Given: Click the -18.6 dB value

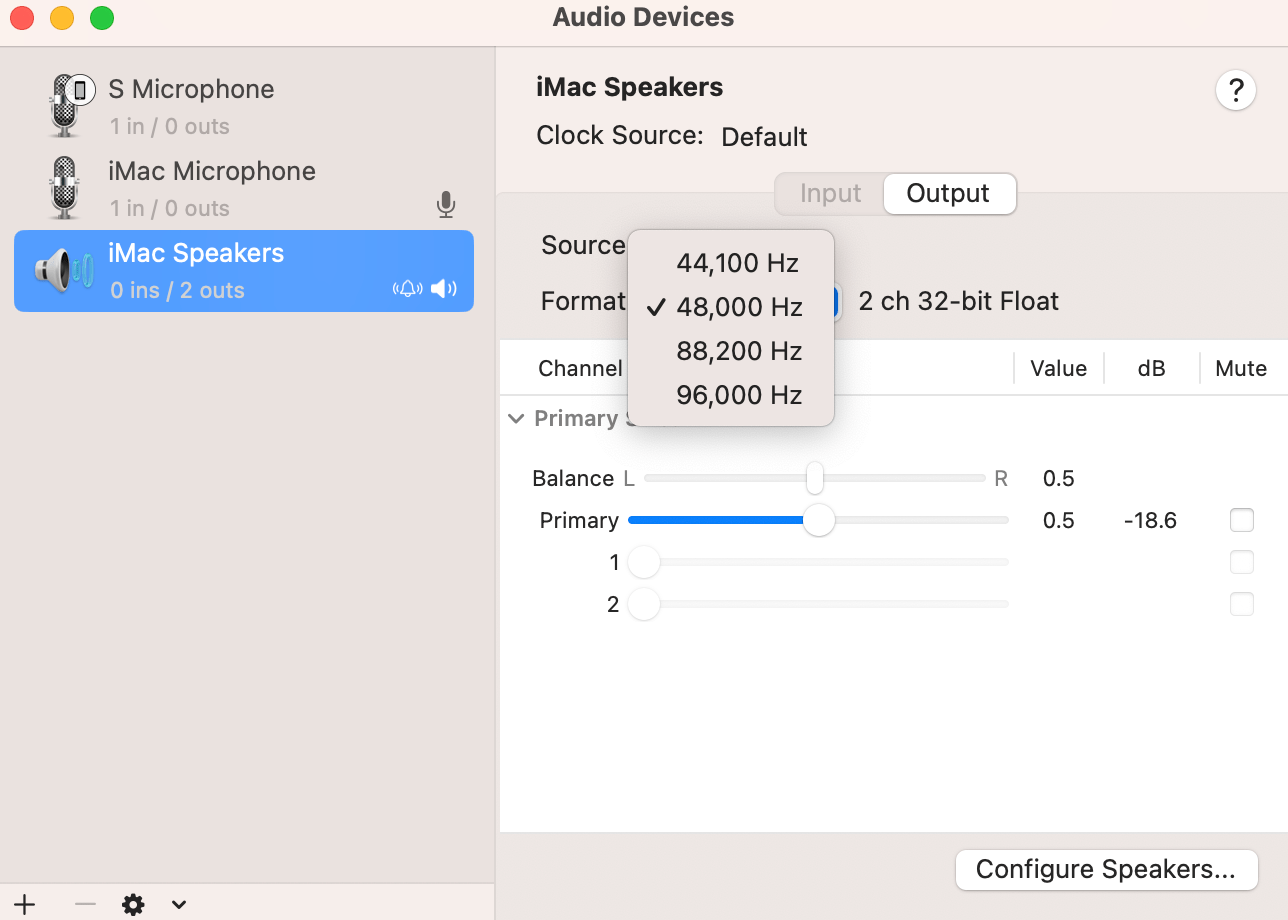Looking at the screenshot, I should 1150,520.
